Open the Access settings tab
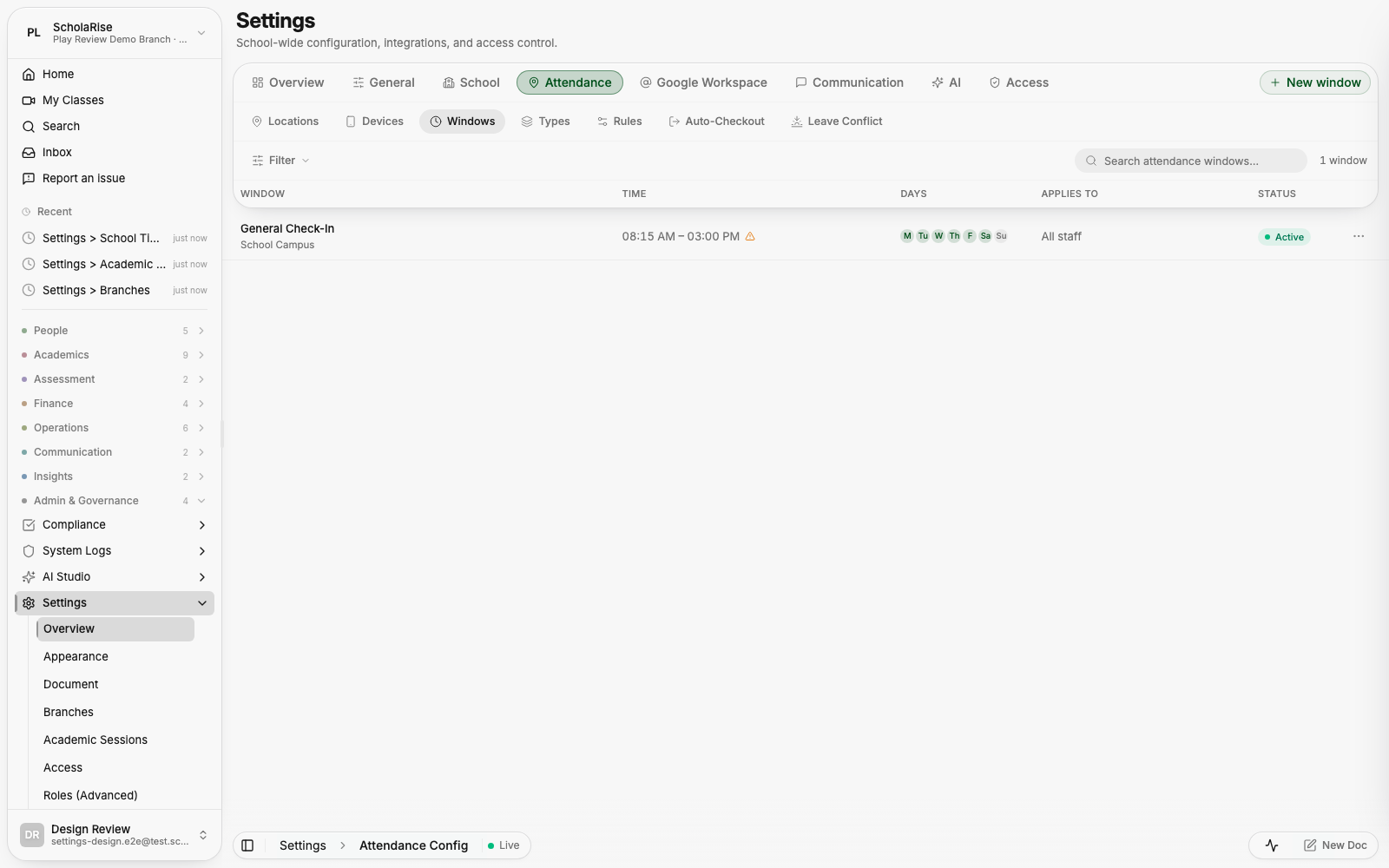 (1019, 82)
